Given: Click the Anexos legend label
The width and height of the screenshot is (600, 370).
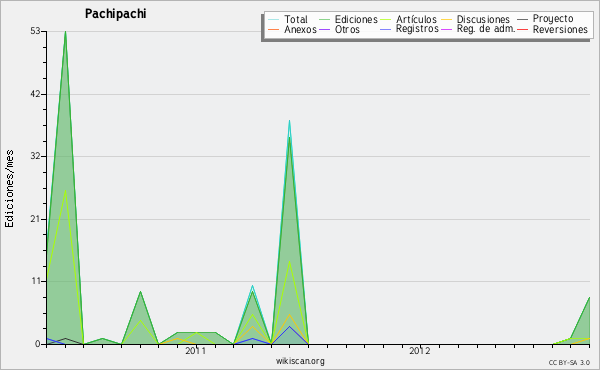Looking at the screenshot, I should click(x=300, y=29).
